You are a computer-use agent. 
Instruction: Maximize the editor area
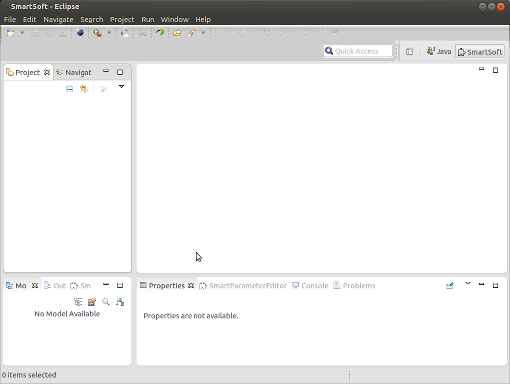[495, 70]
